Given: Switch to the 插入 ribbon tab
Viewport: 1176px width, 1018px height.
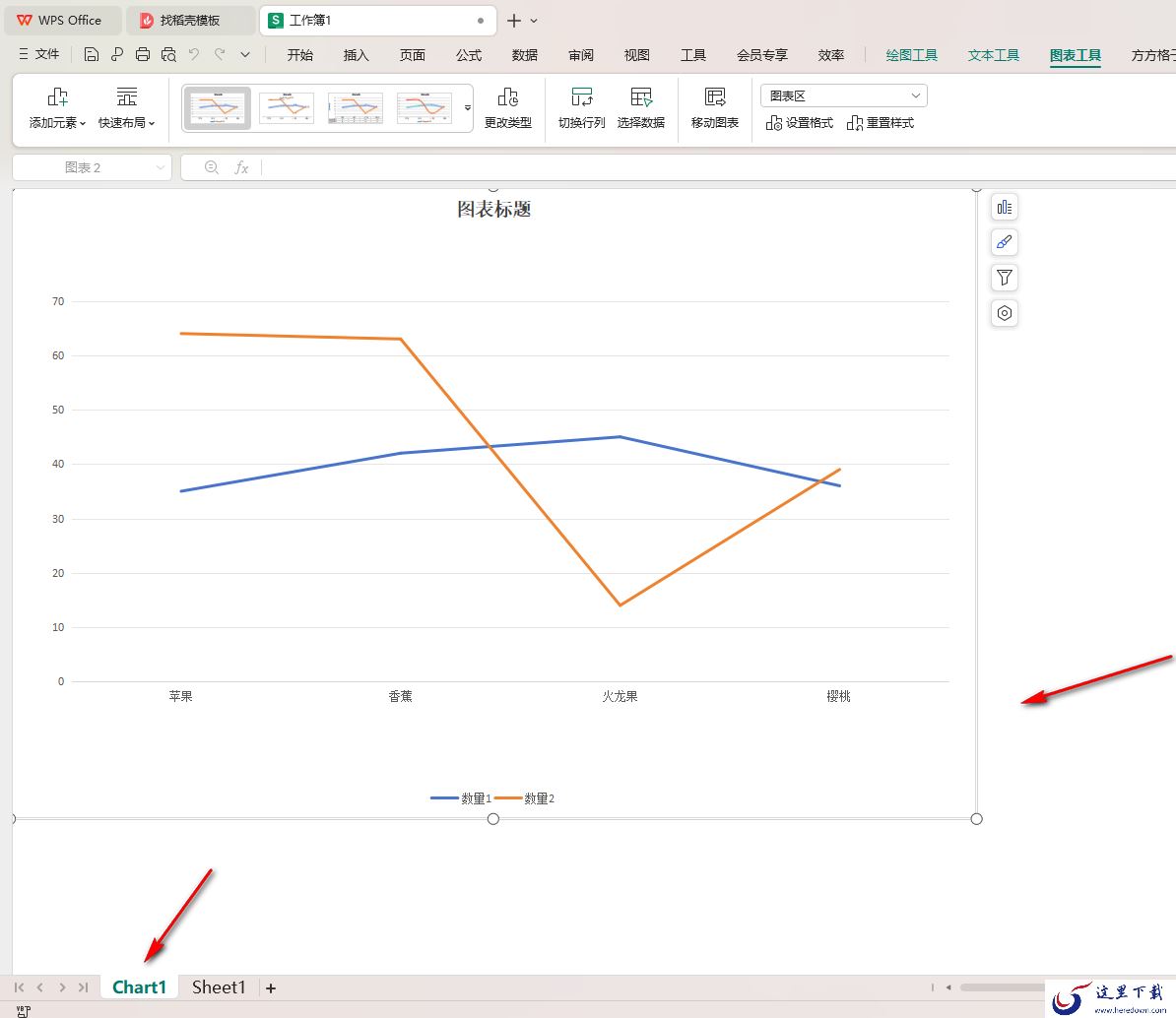Looking at the screenshot, I should point(356,55).
